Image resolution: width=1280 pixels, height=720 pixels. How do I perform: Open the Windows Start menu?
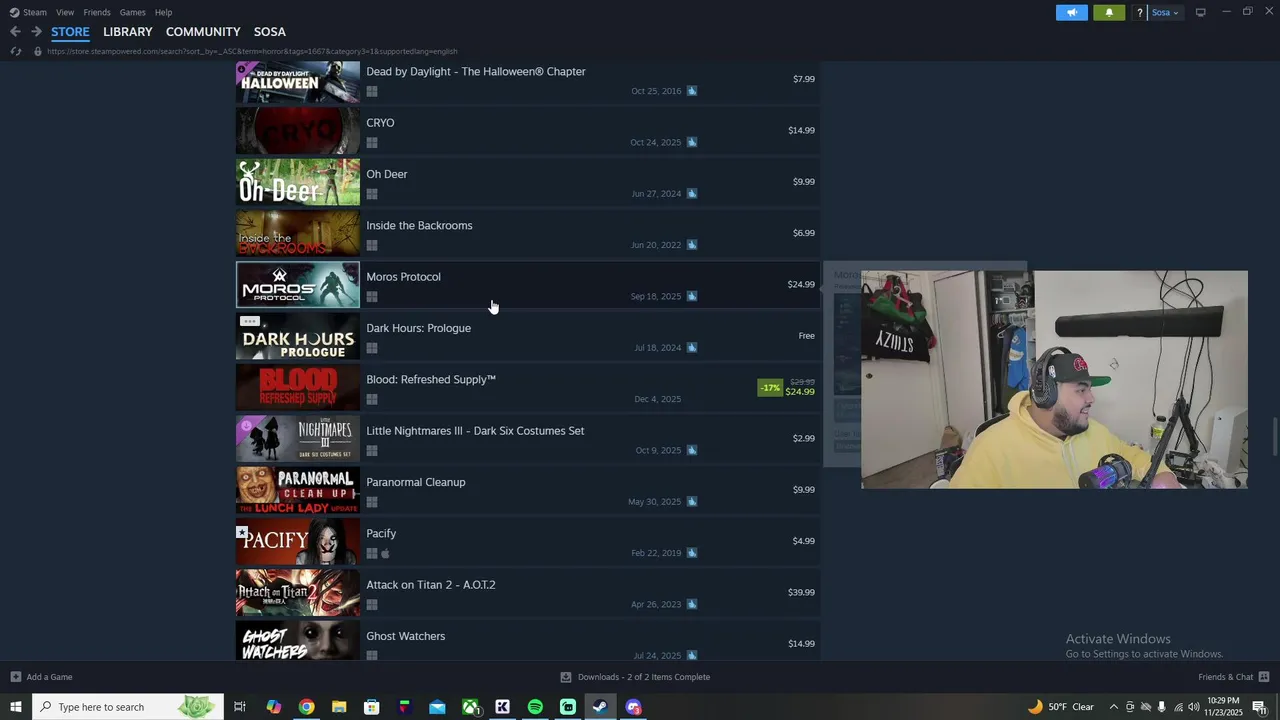click(16, 707)
